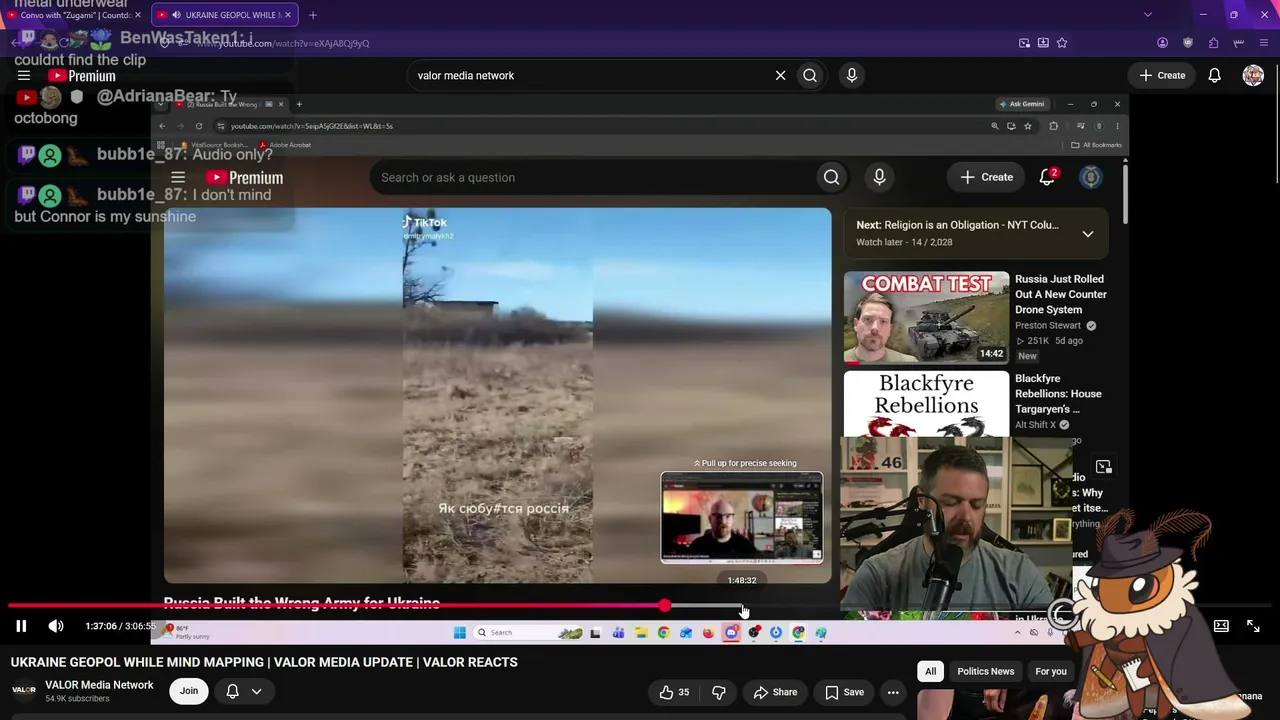Switch to 'Convo with Zugami' browser tab
This screenshot has width=1280, height=720.
click(74, 15)
